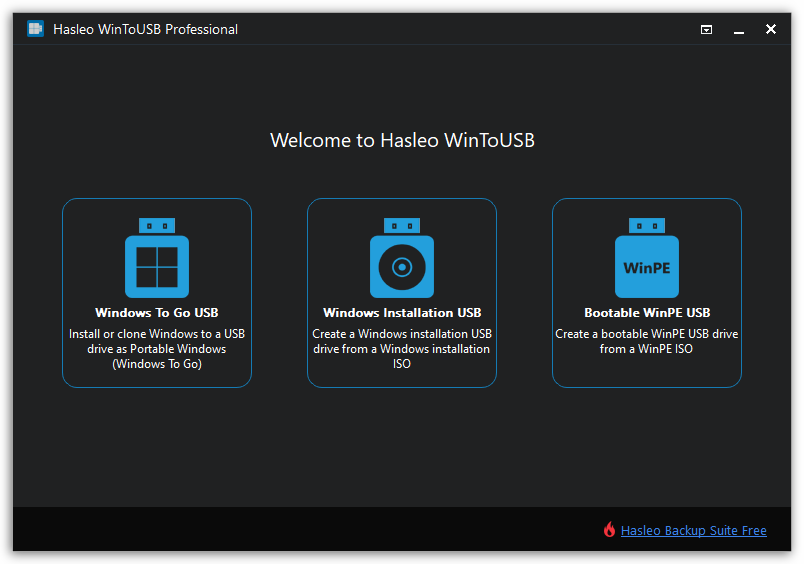Screen dimensions: 804x564
Task: Click 'Install or clone Windows to a USB' description
Action: click(x=157, y=349)
